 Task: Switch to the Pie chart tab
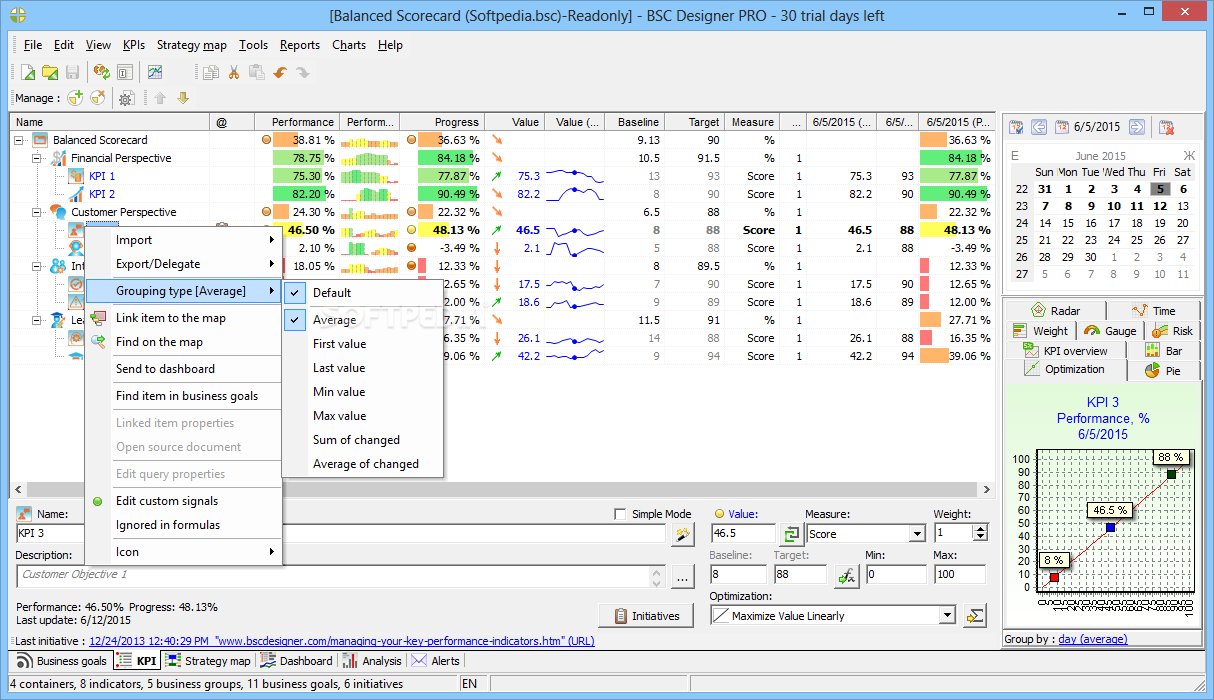click(1163, 370)
